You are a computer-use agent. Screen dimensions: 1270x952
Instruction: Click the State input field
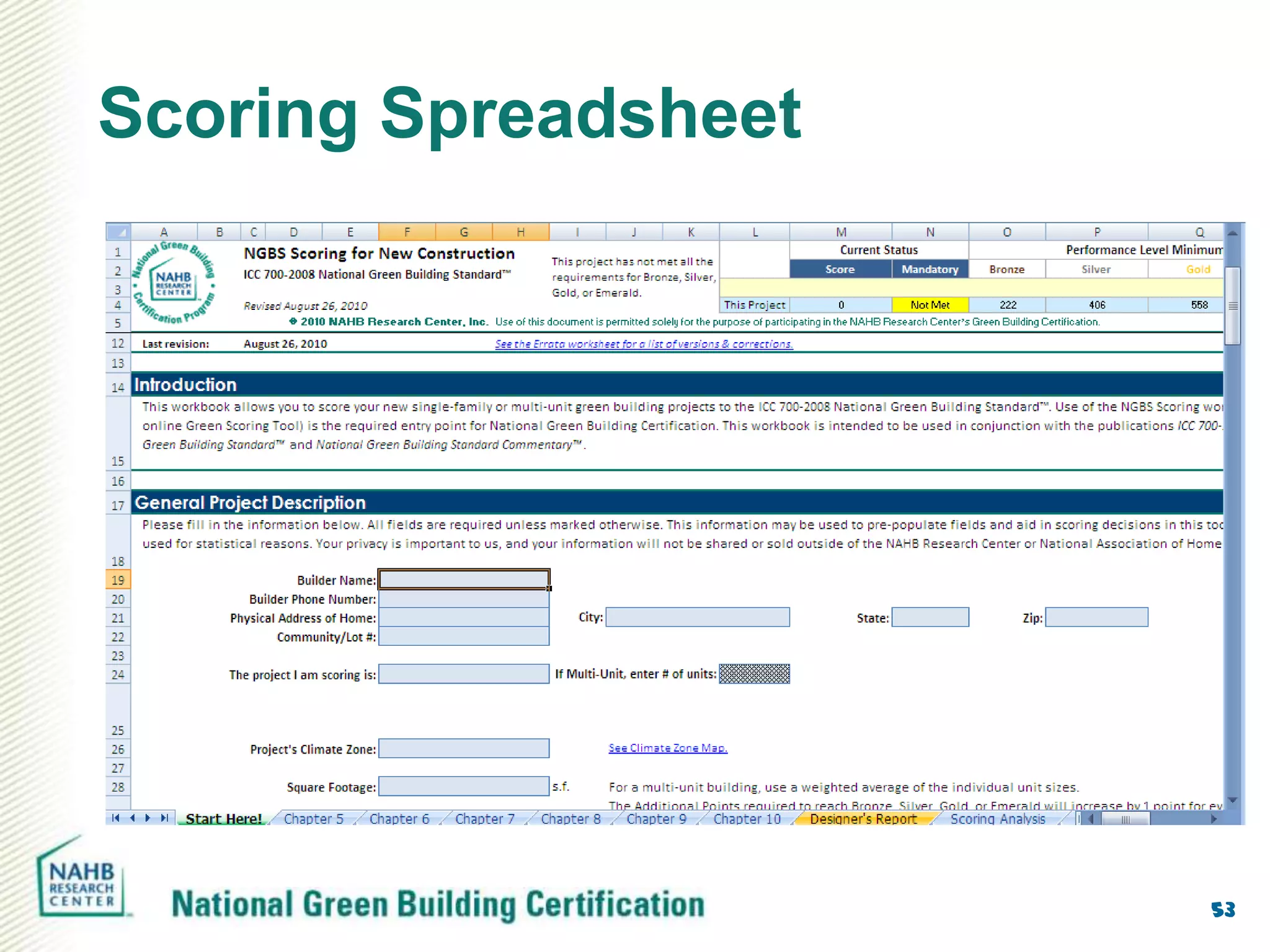(x=930, y=617)
